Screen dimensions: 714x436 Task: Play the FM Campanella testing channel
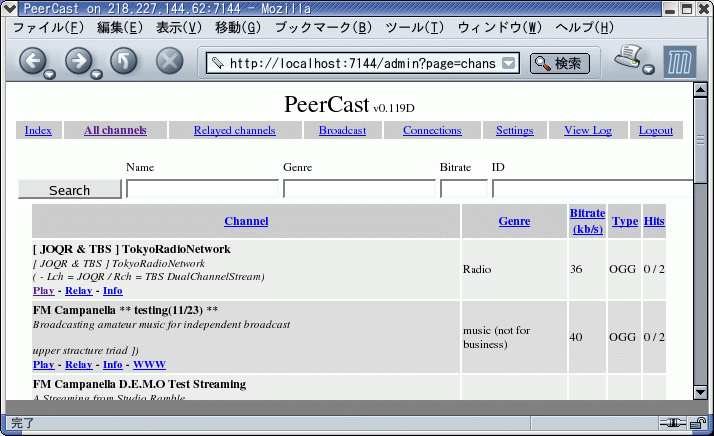click(x=43, y=365)
